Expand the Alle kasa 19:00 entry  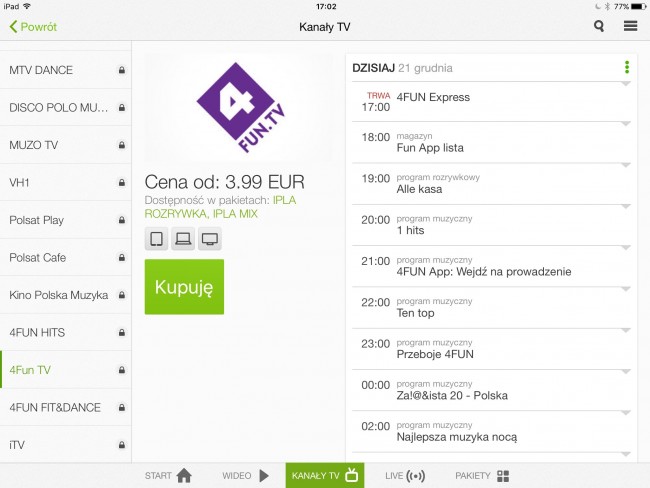[491, 184]
